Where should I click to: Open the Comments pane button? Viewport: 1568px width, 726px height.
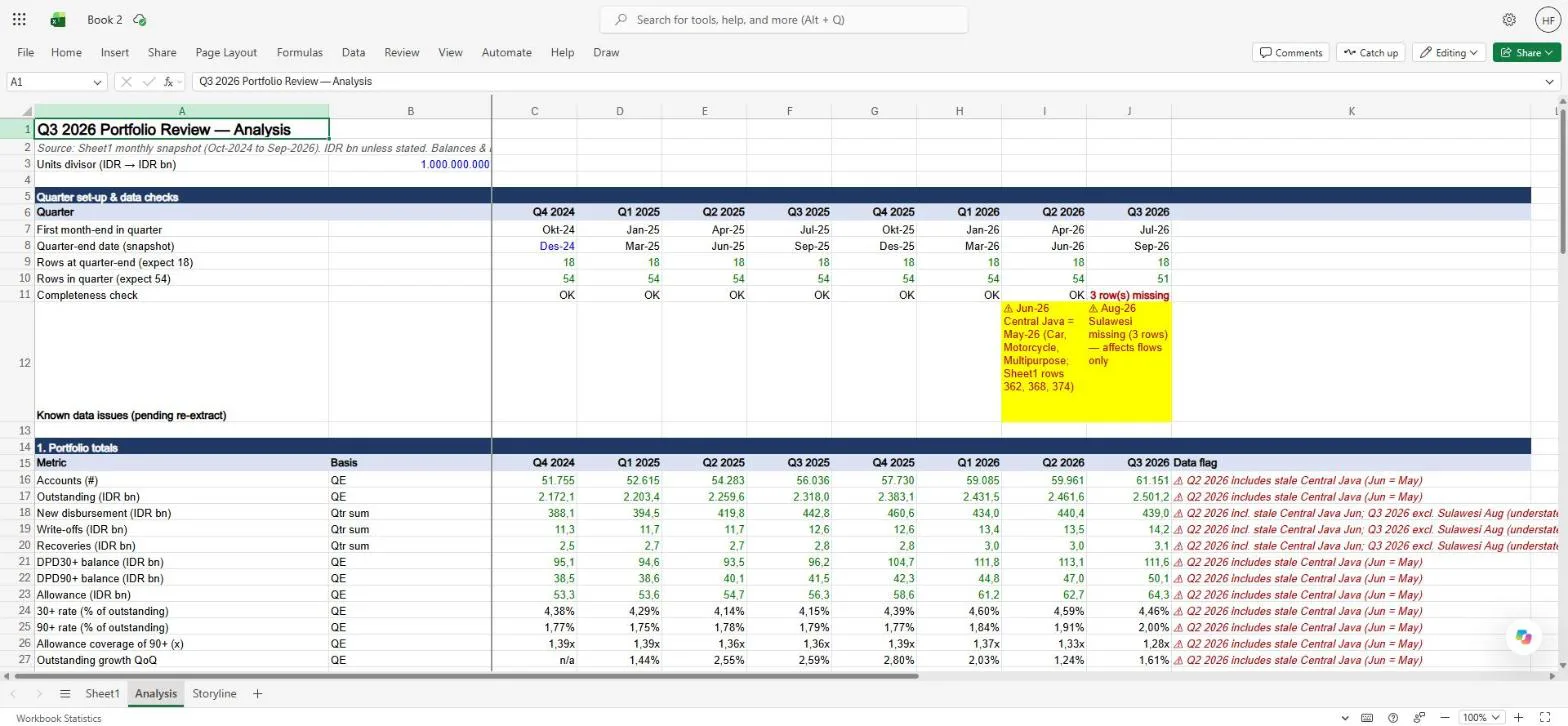pos(1291,52)
